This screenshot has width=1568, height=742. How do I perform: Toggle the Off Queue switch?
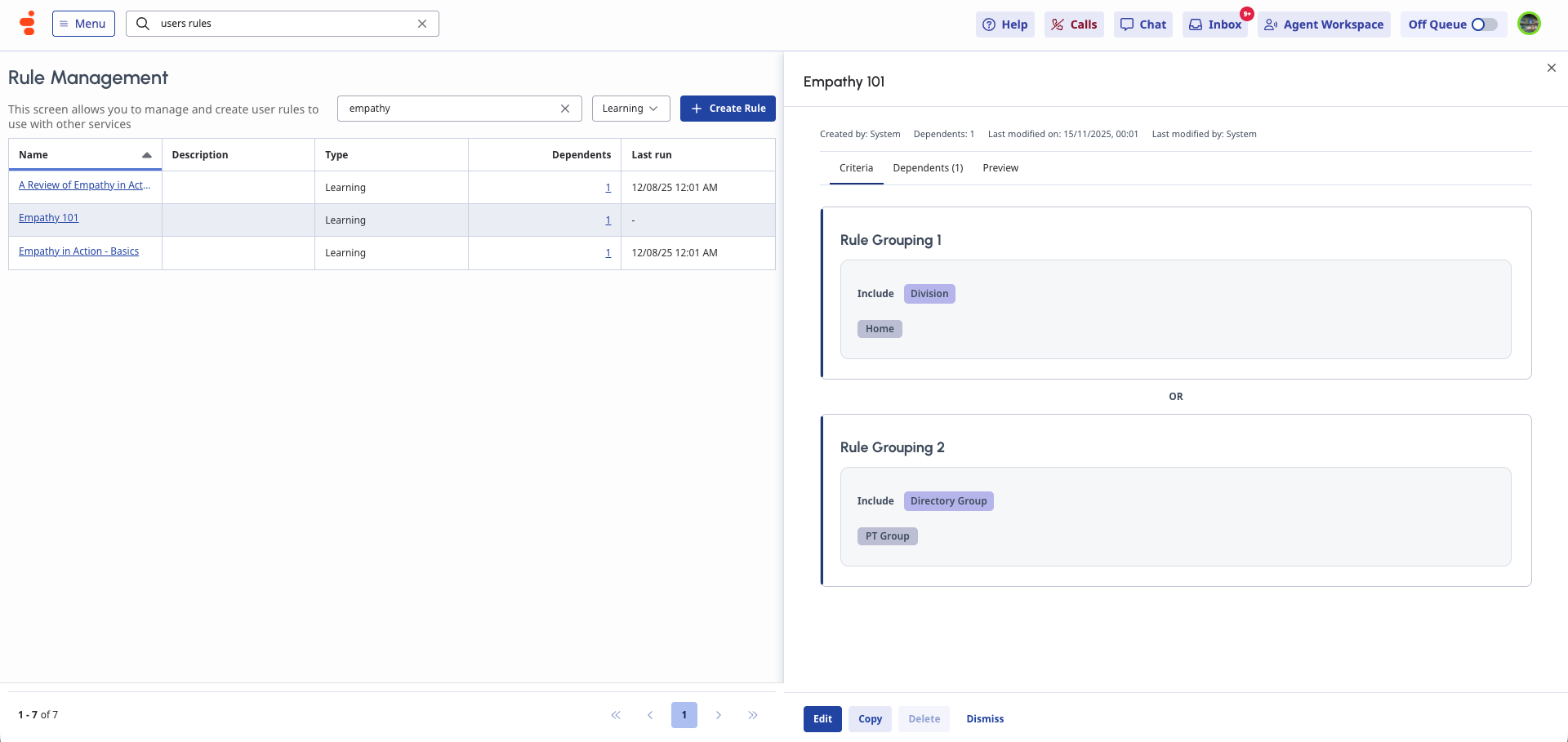1484,24
